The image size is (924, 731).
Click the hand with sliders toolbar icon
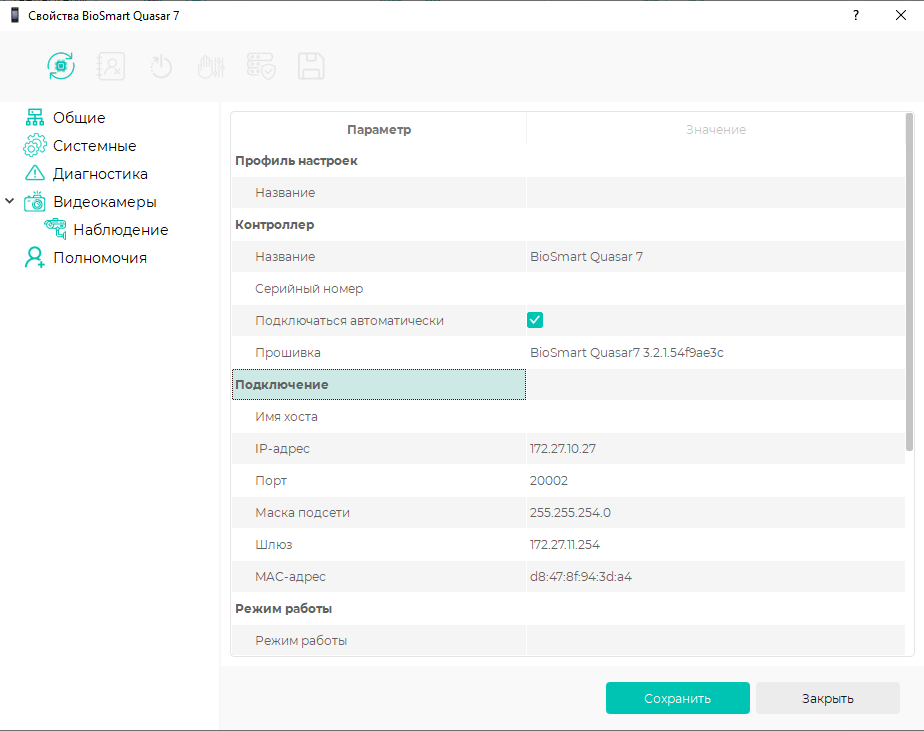(211, 66)
